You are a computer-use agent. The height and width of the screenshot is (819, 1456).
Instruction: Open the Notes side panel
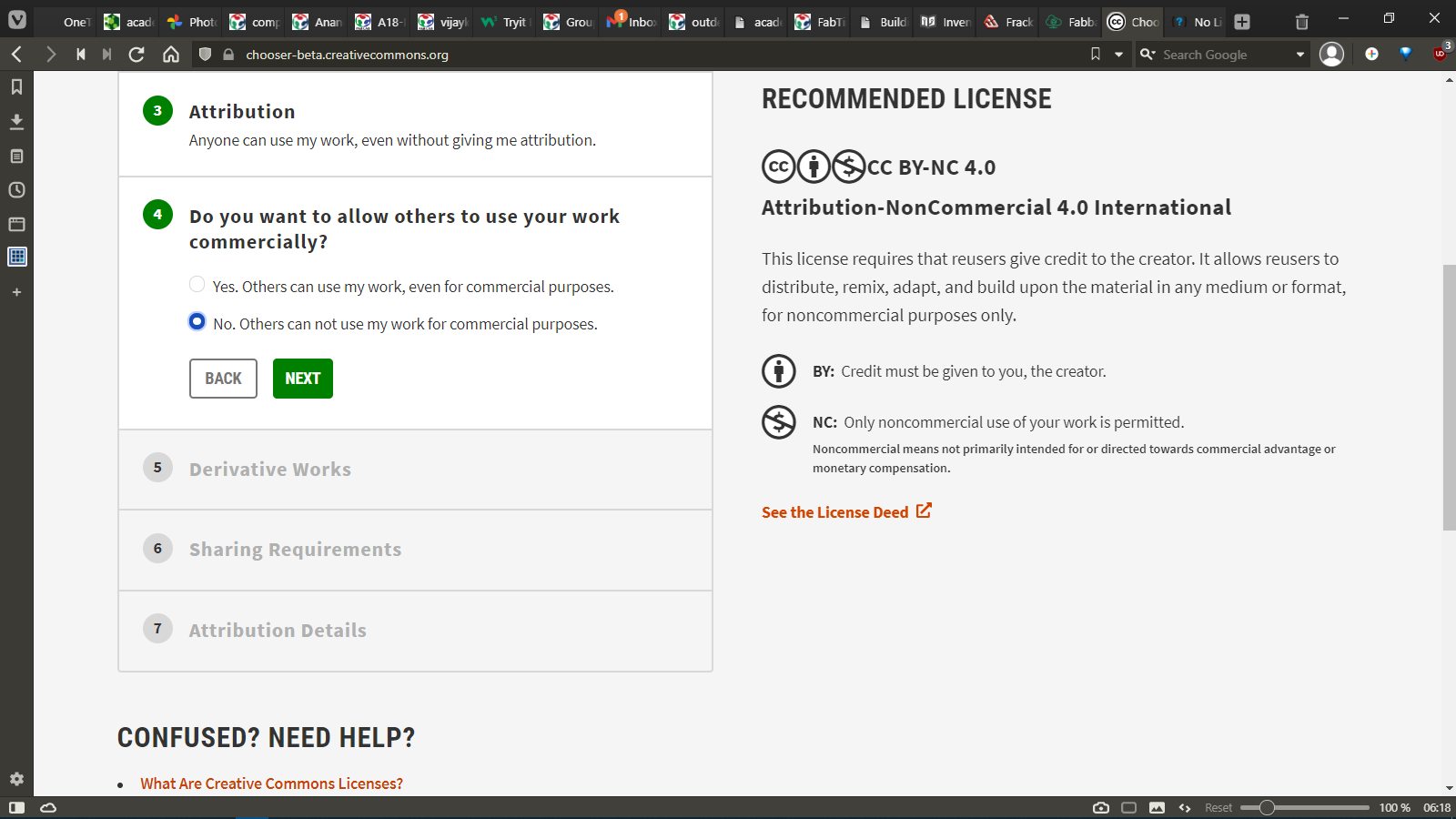click(x=16, y=156)
